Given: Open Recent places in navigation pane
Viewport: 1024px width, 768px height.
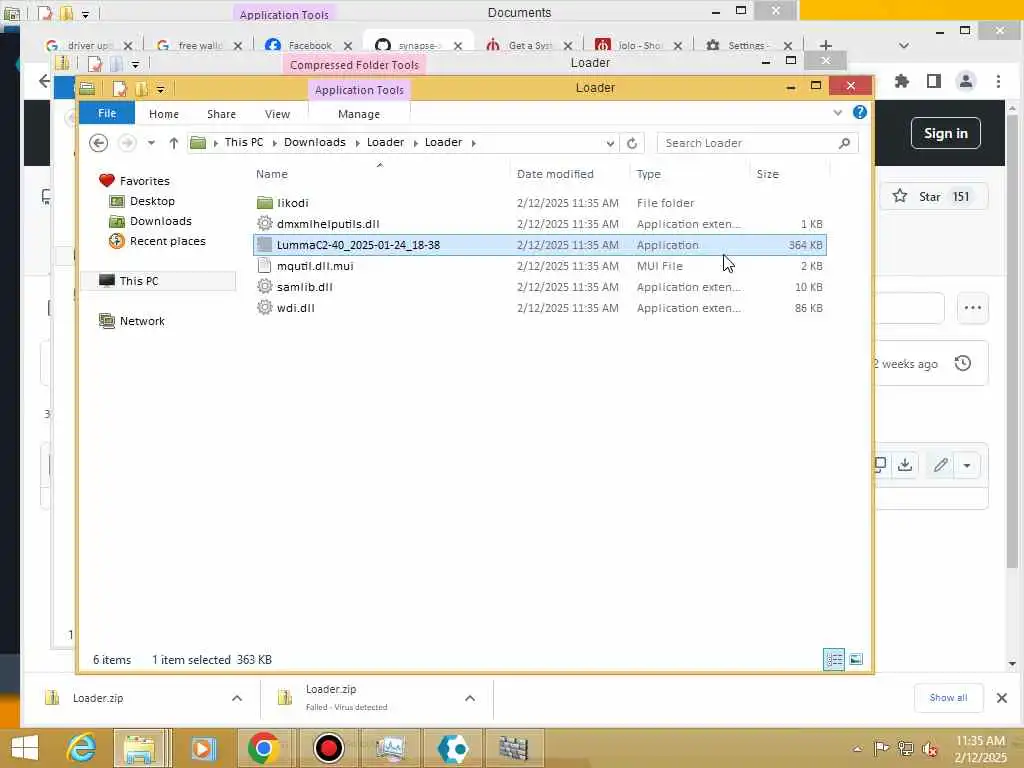Looking at the screenshot, I should click(x=167, y=241).
